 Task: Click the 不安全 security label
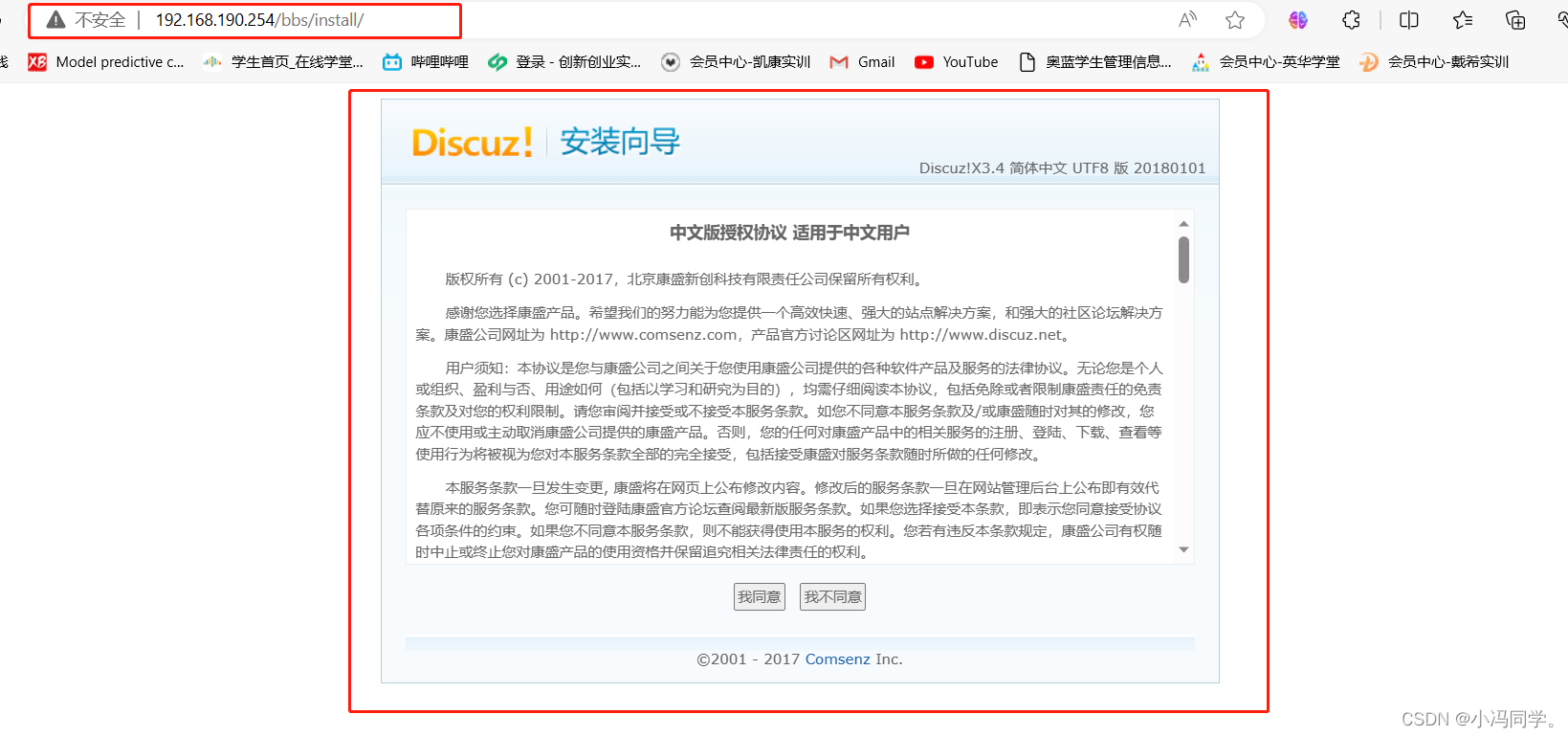coord(100,20)
